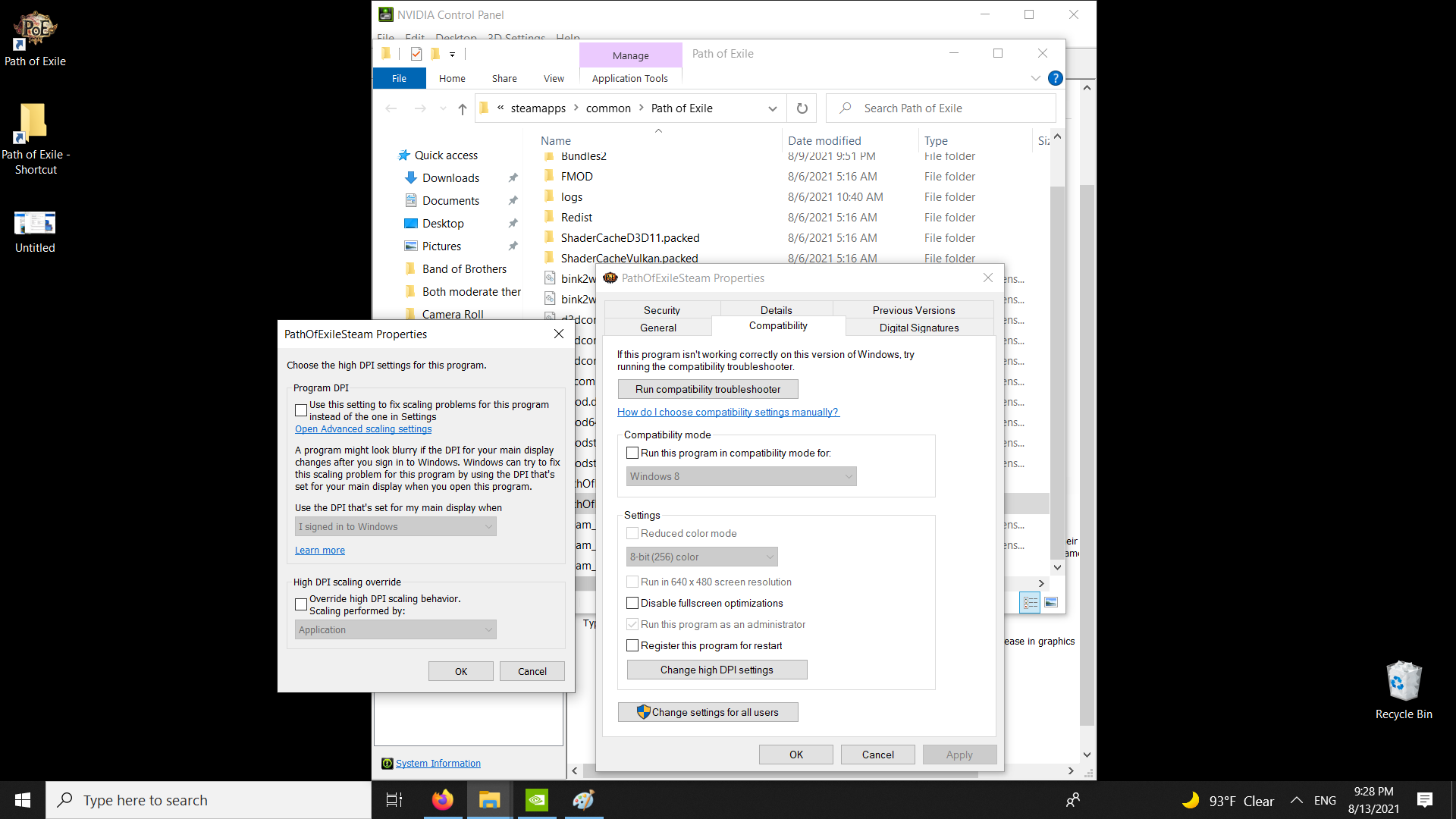Switch to the Details tab
Viewport: 1456px width, 819px height.
[777, 310]
